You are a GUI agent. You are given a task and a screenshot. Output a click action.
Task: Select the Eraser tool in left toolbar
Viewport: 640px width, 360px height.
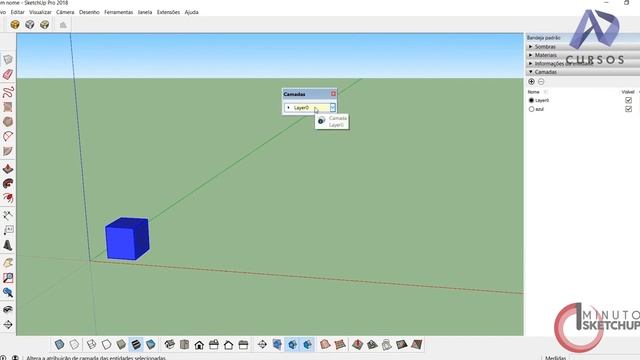8,75
